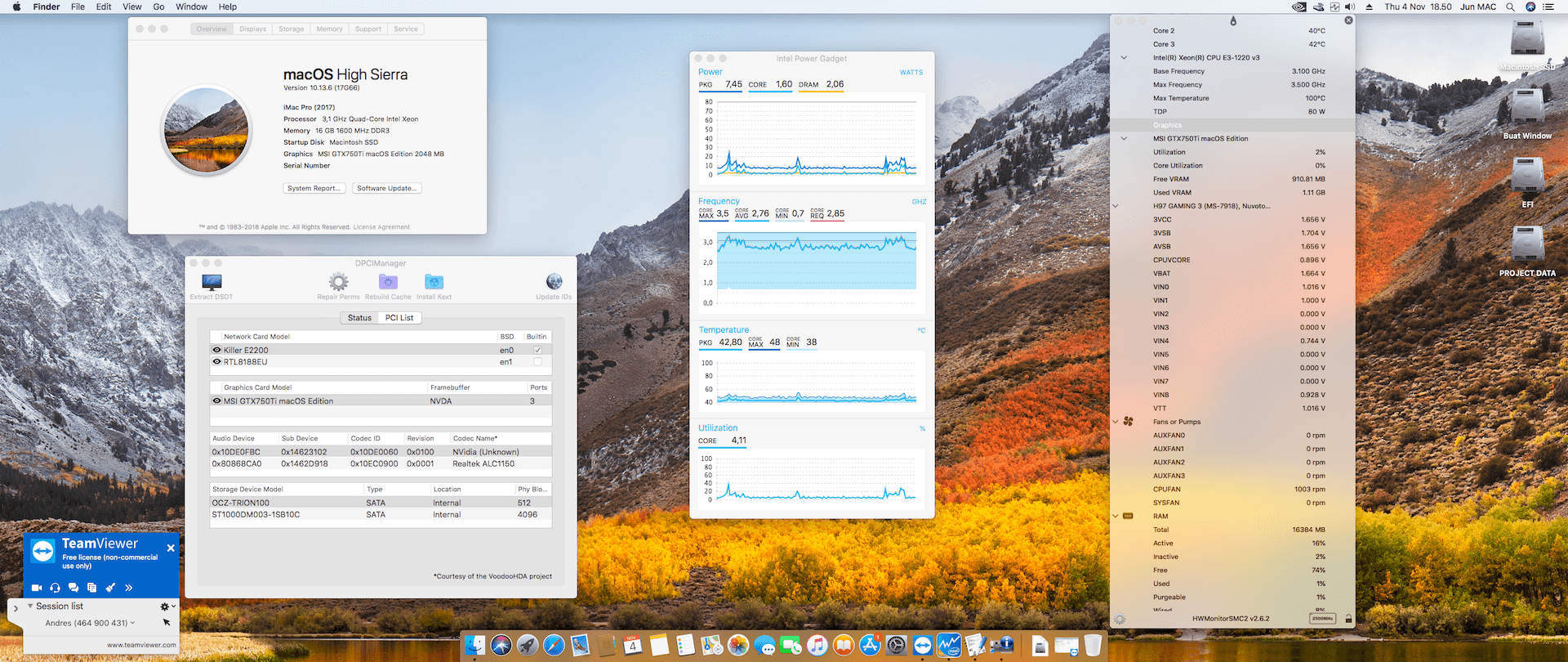Image resolution: width=1568 pixels, height=662 pixels.
Task: Toggle Builtin checkbox for RTL8188EU
Action: [x=537, y=361]
